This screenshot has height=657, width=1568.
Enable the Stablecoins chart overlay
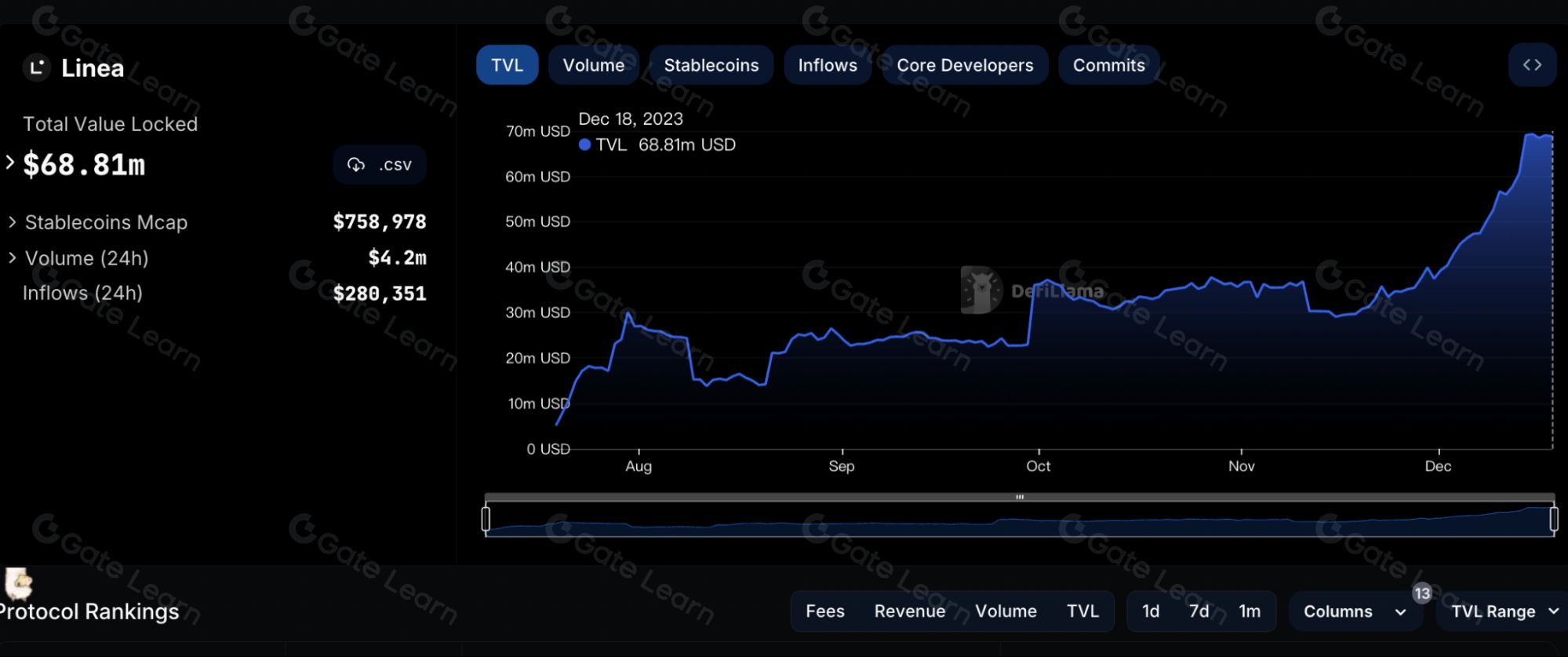pos(711,65)
